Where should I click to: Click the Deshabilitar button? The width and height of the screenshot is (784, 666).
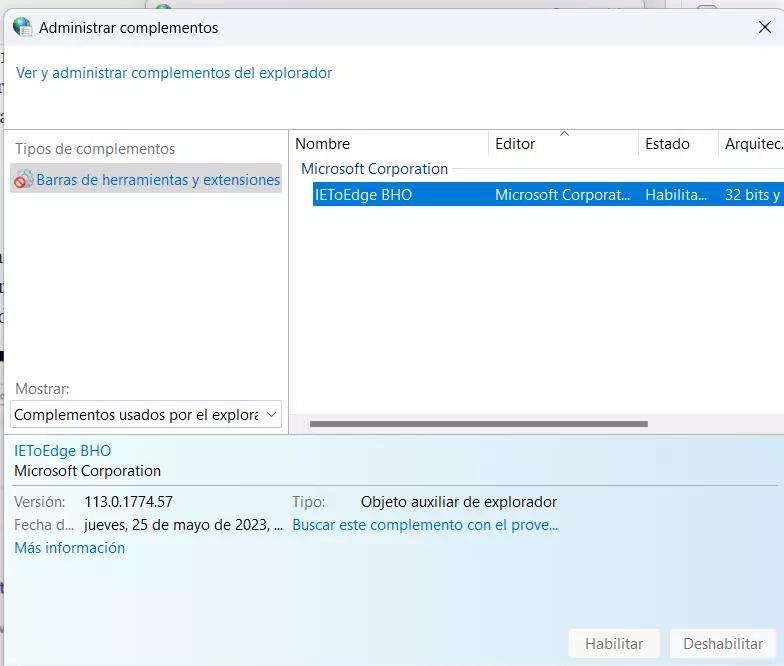pyautogui.click(x=723, y=644)
